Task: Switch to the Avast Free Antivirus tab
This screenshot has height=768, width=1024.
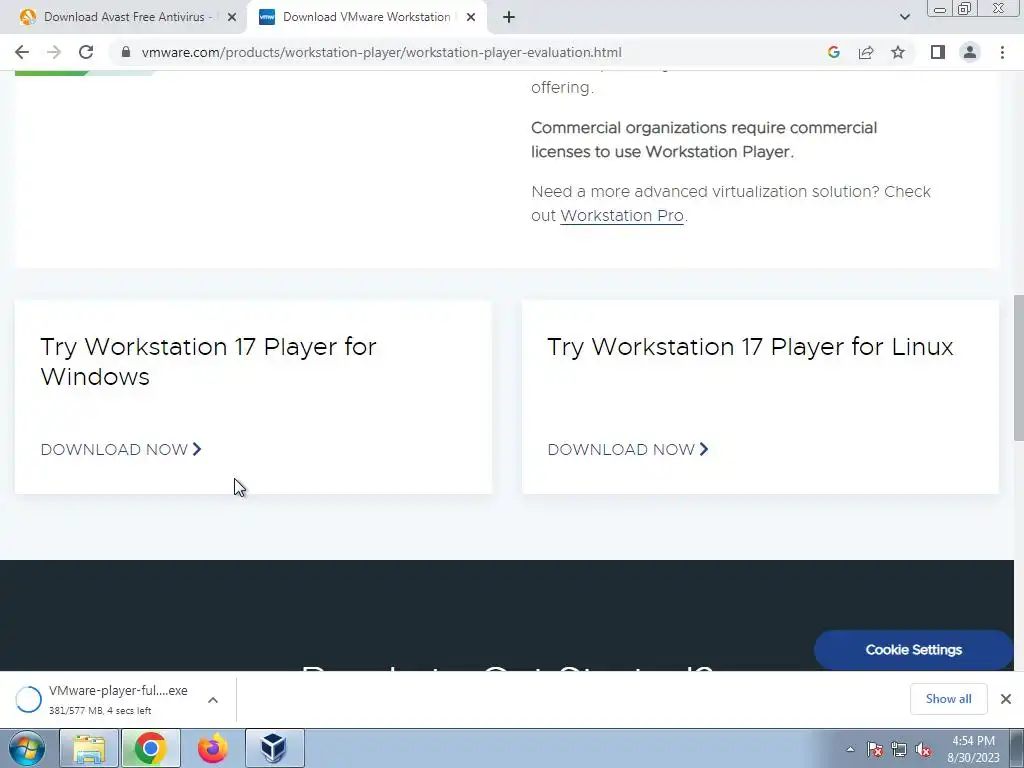Action: point(123,17)
